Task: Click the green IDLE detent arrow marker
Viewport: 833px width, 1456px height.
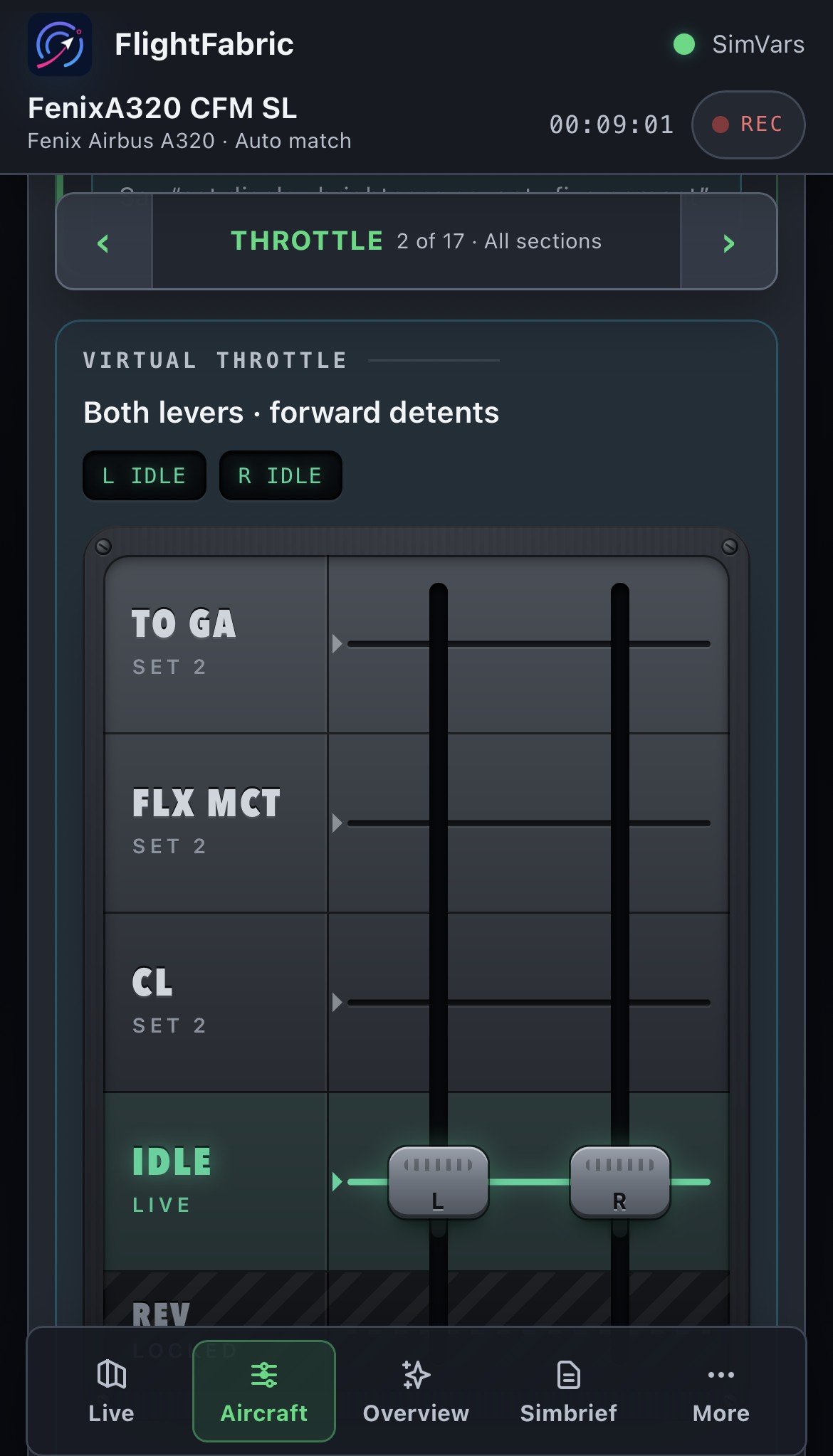Action: tap(337, 1182)
